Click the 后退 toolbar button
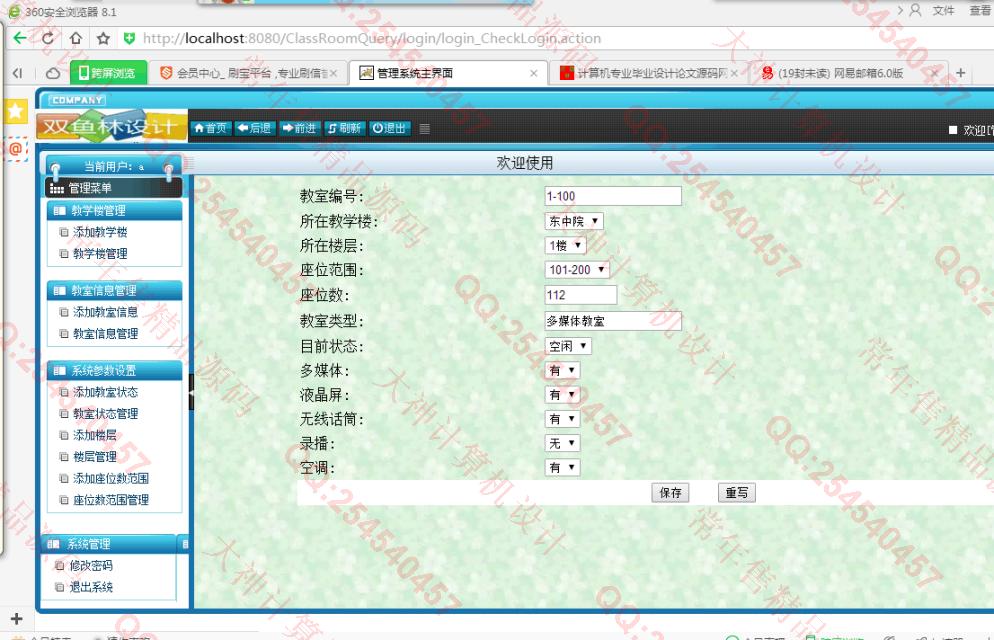994x640 pixels. point(254,128)
